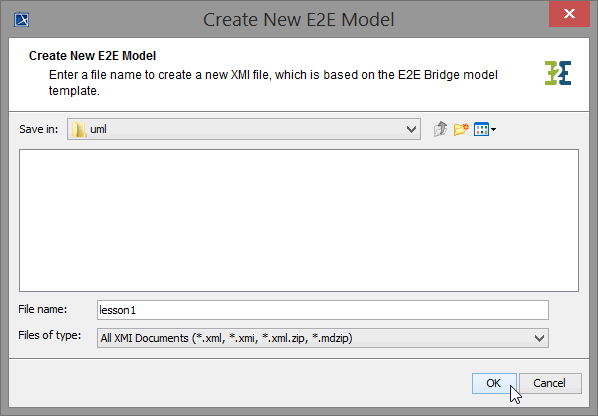This screenshot has height=416, width=598.
Task: Click the small arrow beside view icon
Action: click(494, 130)
